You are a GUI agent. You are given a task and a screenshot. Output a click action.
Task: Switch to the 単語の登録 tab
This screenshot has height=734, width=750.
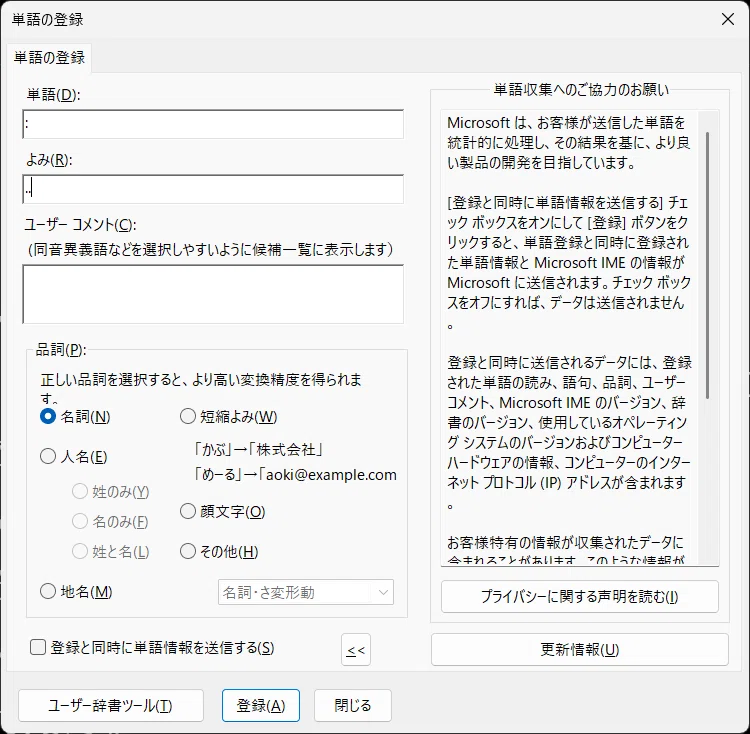49,58
